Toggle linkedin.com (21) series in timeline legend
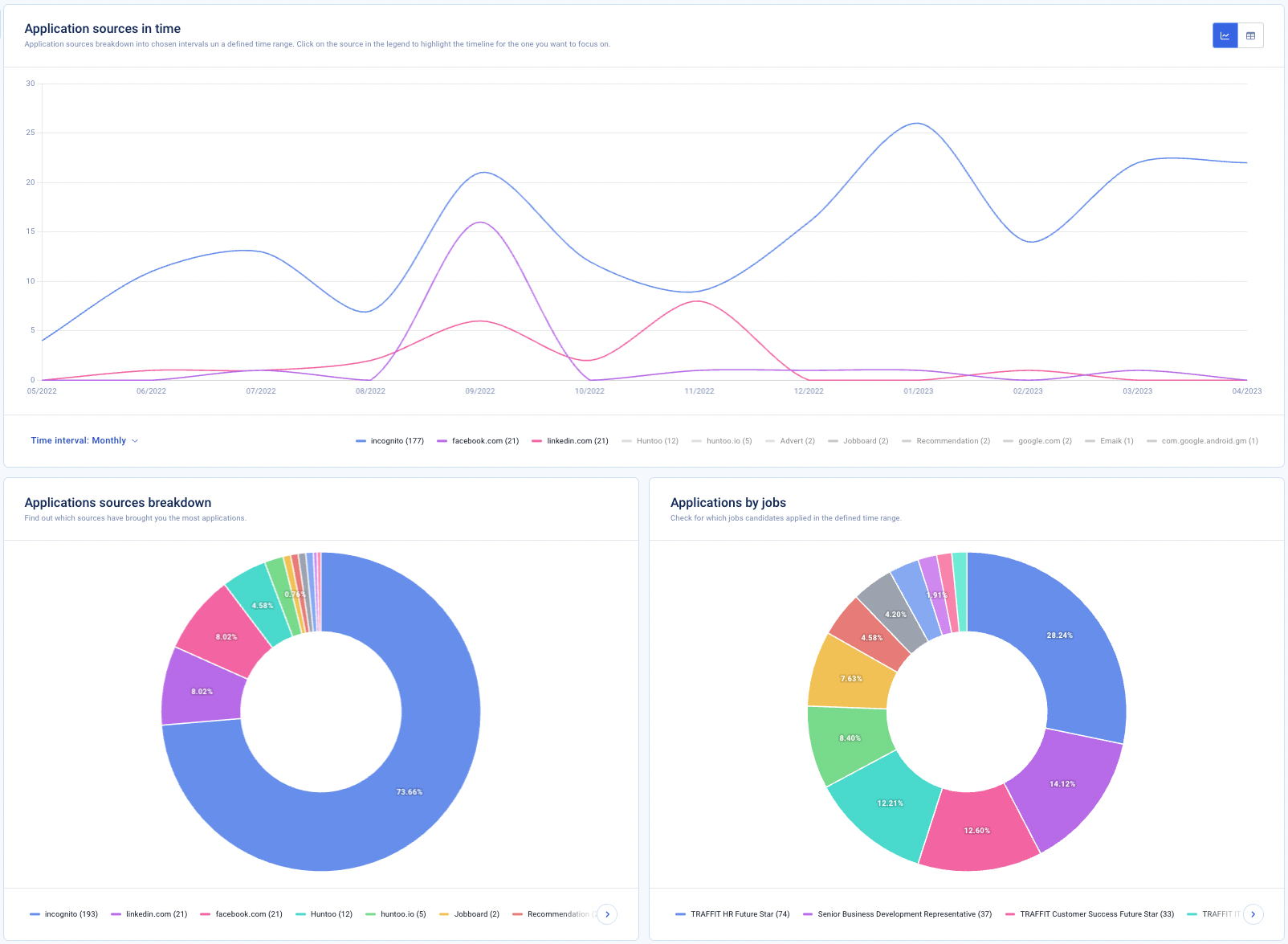1288x944 pixels. 570,441
